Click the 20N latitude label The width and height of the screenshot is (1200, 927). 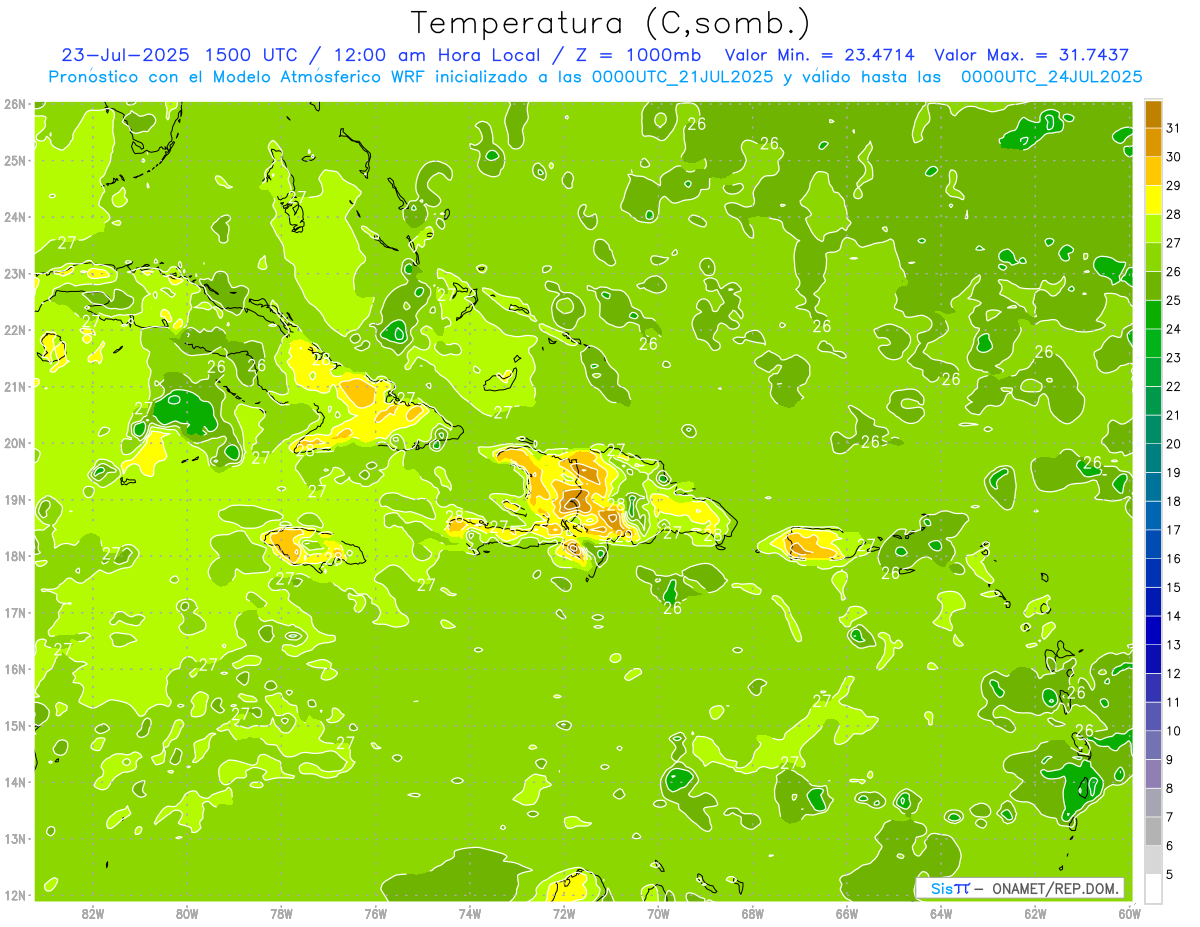tap(15, 443)
